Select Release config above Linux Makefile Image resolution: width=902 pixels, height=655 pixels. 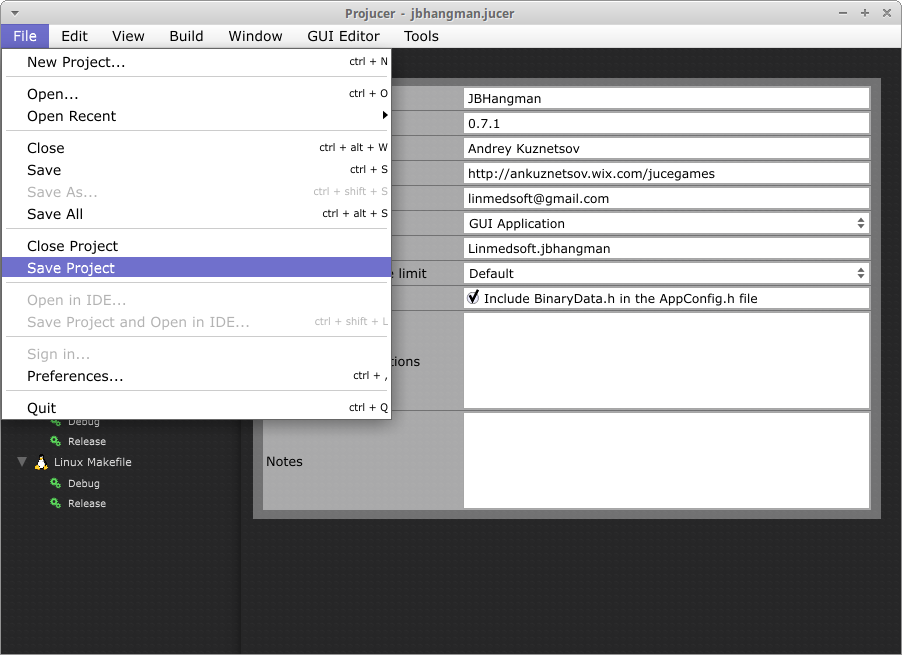pos(87,441)
